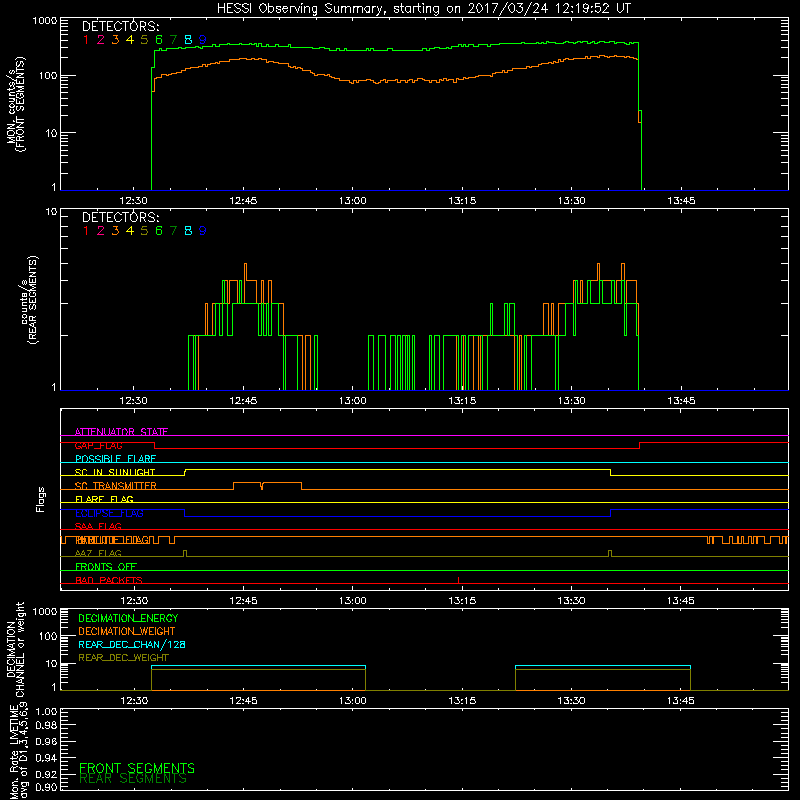Click the FLARE FLAG label
Viewport: 800px width, 800px height.
[x=104, y=499]
